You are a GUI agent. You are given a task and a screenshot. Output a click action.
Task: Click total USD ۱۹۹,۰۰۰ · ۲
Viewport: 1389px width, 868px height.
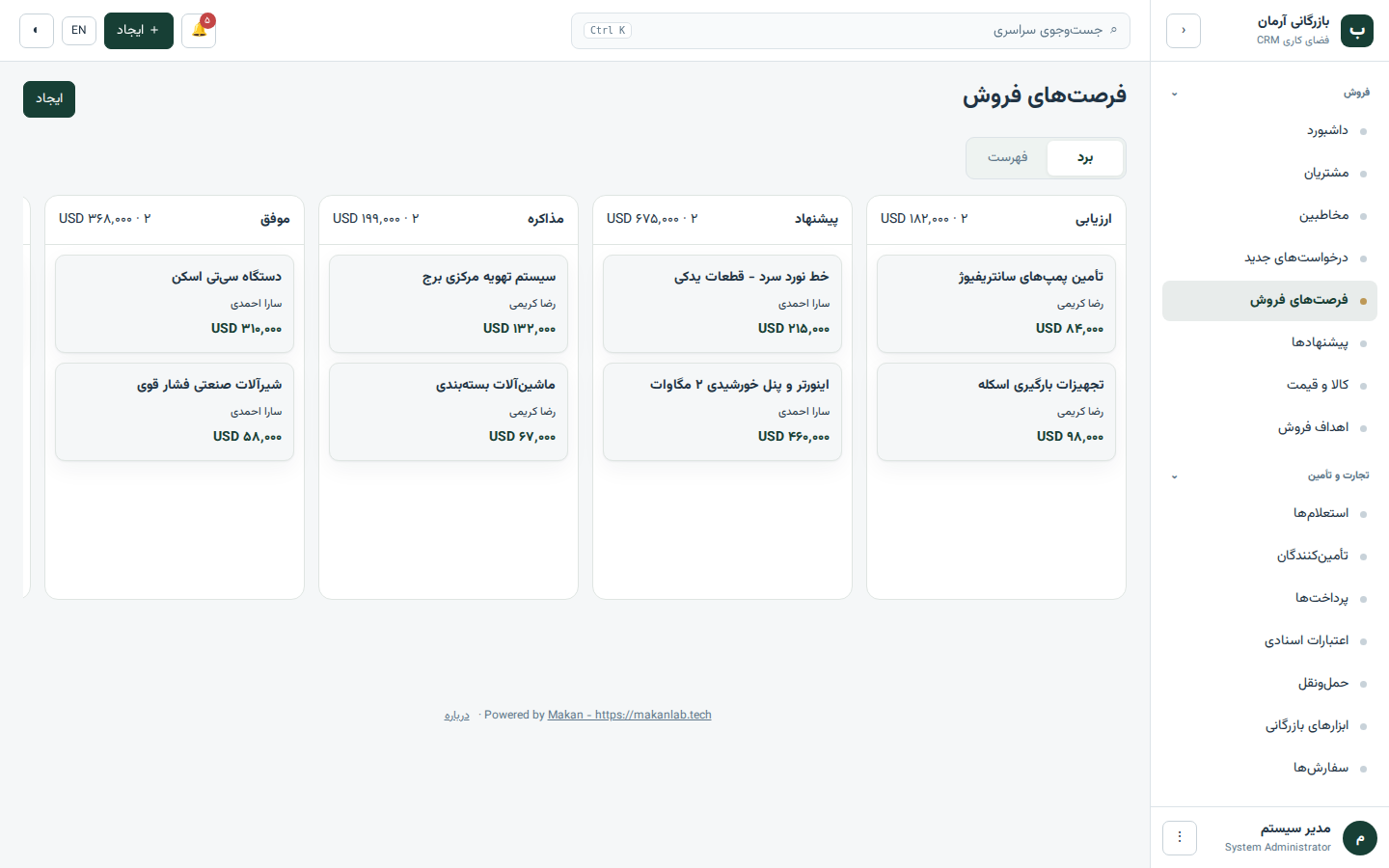[376, 219]
